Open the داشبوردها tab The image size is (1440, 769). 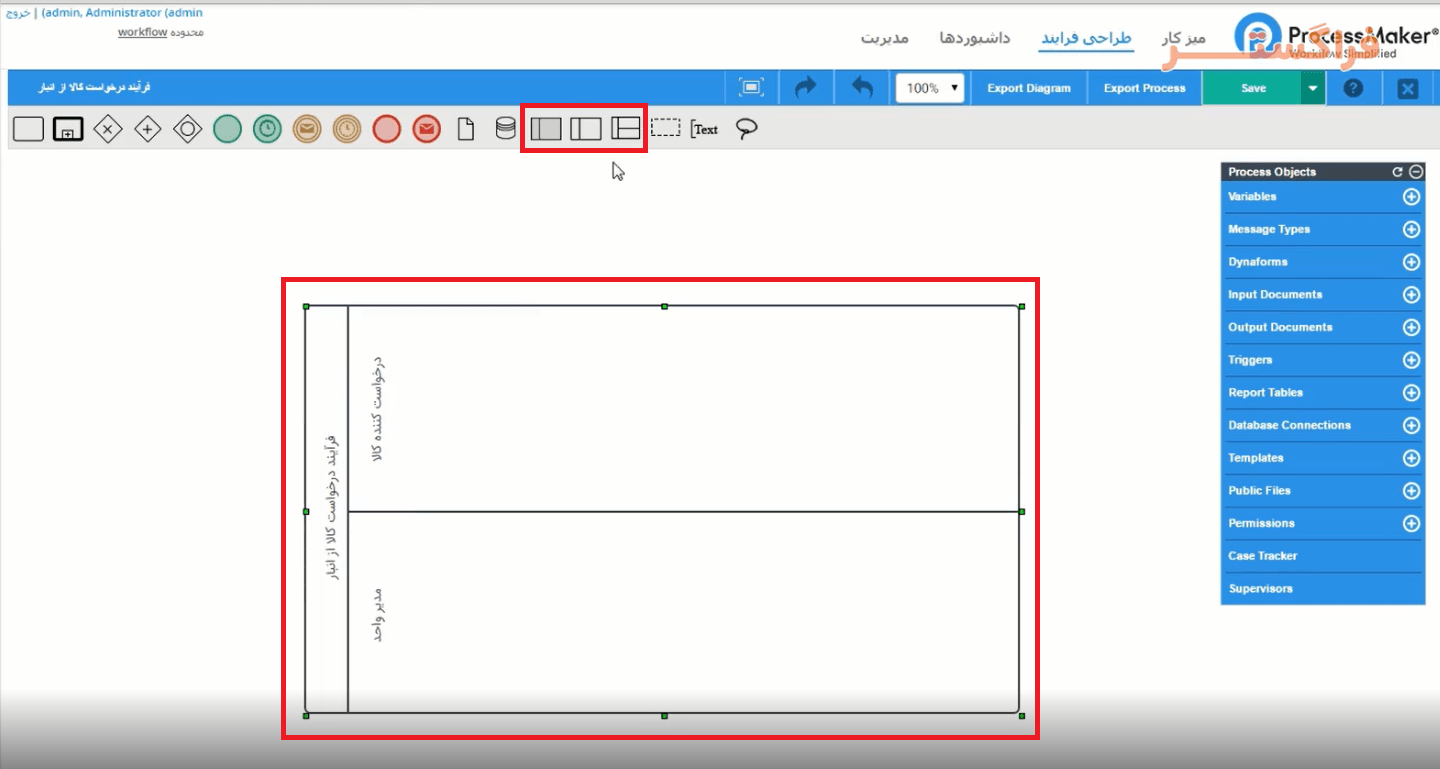click(975, 38)
